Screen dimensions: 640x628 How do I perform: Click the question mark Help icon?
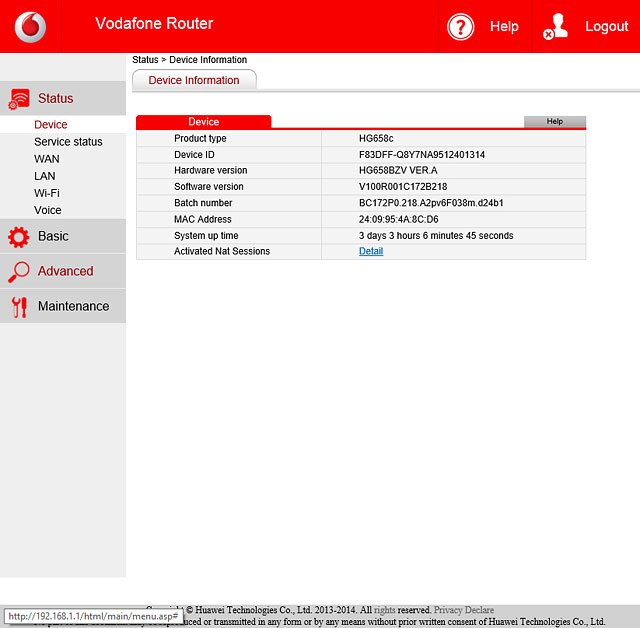point(460,27)
